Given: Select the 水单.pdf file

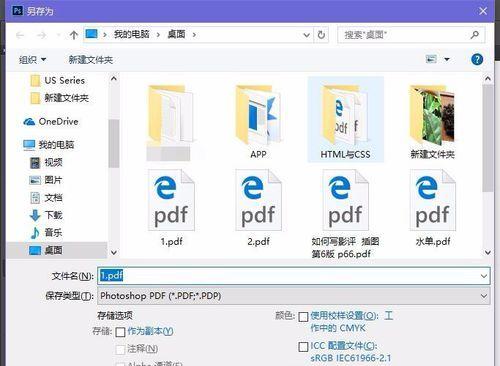Looking at the screenshot, I should (x=433, y=208).
